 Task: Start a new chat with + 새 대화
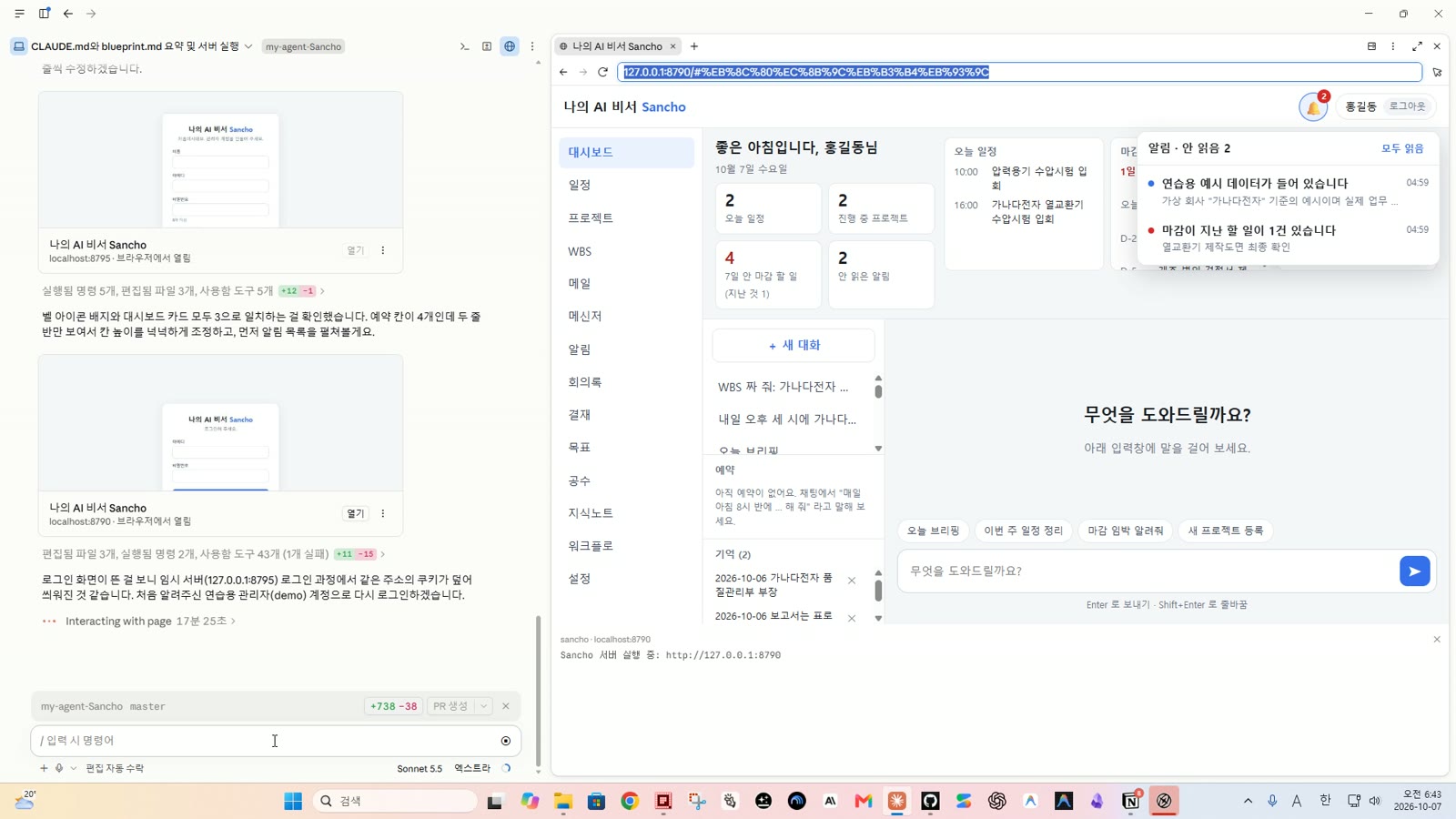tap(794, 346)
